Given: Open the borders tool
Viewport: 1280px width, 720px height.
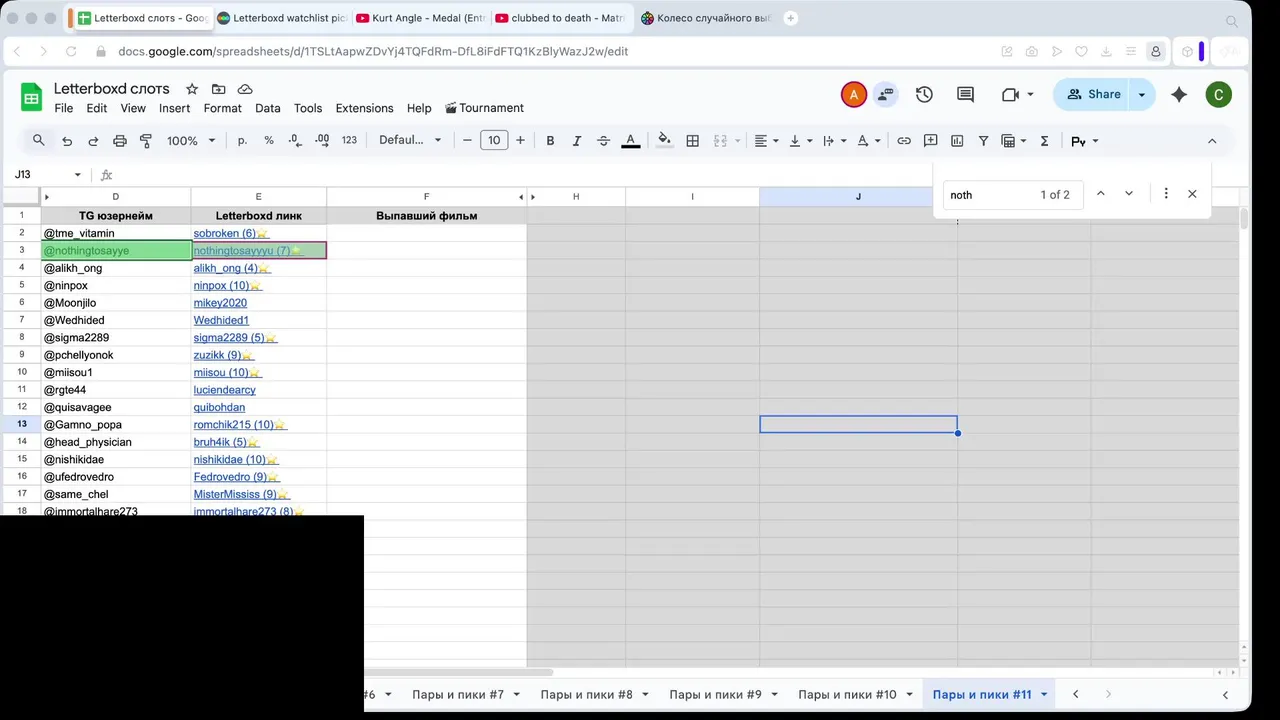Looking at the screenshot, I should (692, 141).
